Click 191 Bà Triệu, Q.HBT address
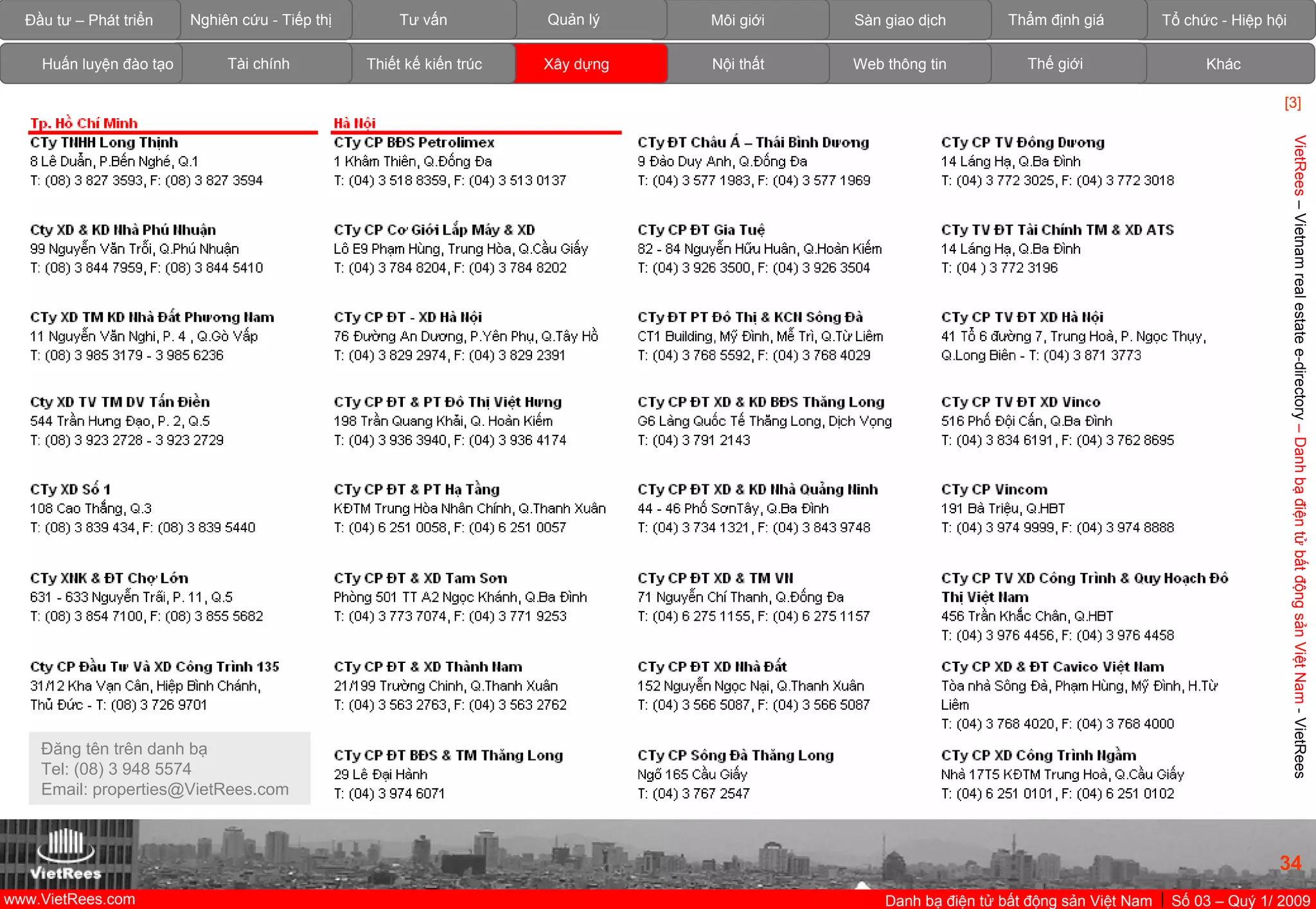 pyautogui.click(x=1003, y=509)
